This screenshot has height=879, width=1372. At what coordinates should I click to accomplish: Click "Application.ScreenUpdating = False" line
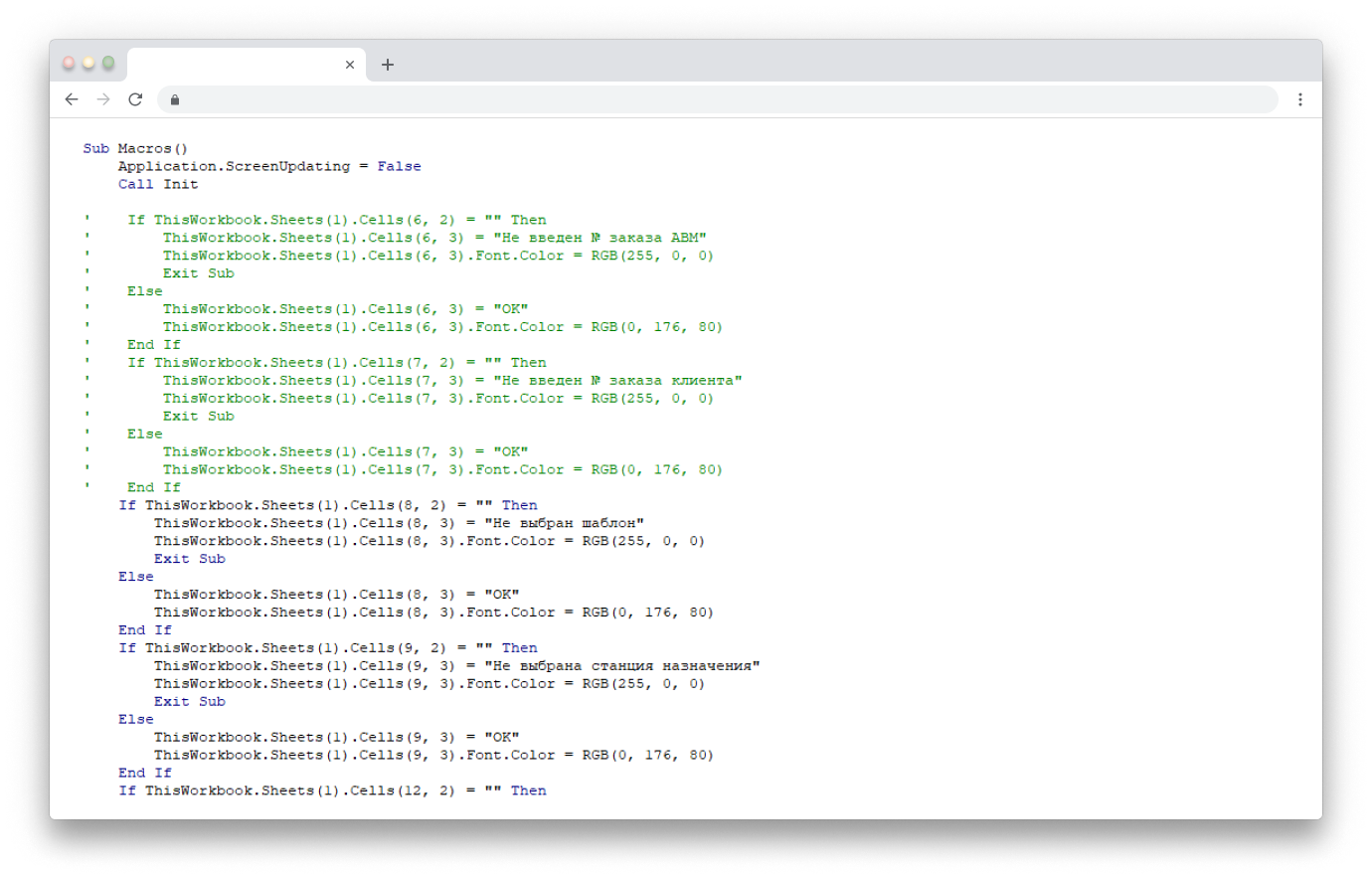tap(269, 166)
